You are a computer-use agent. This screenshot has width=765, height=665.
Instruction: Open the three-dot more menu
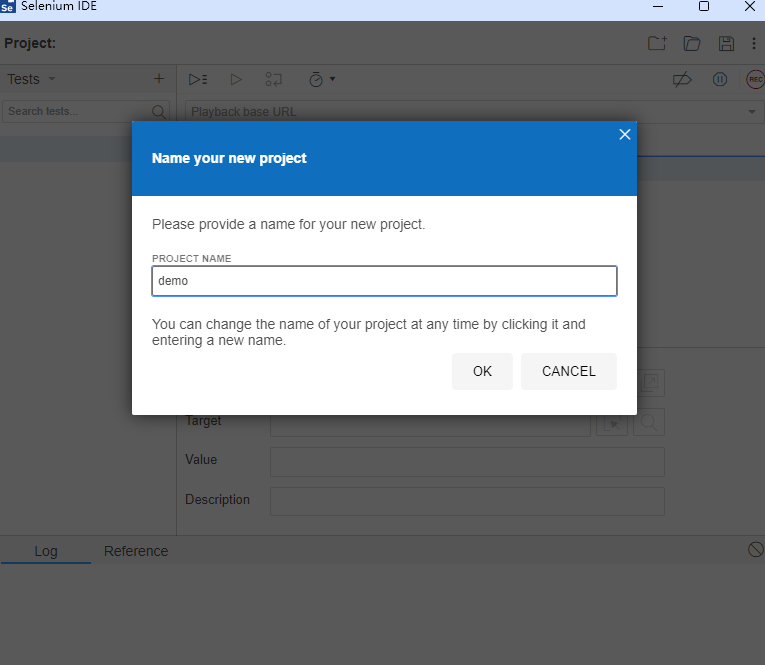coord(754,43)
